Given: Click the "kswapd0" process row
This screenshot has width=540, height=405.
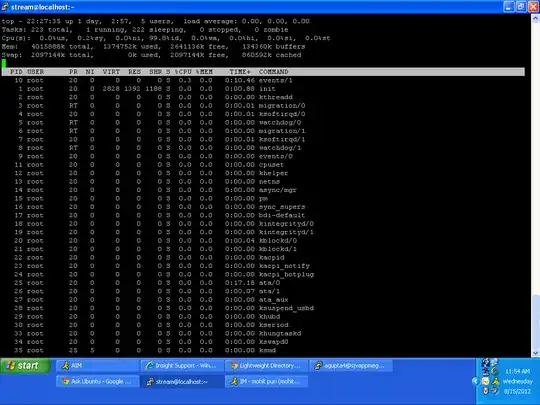Looking at the screenshot, I should (x=153, y=342).
